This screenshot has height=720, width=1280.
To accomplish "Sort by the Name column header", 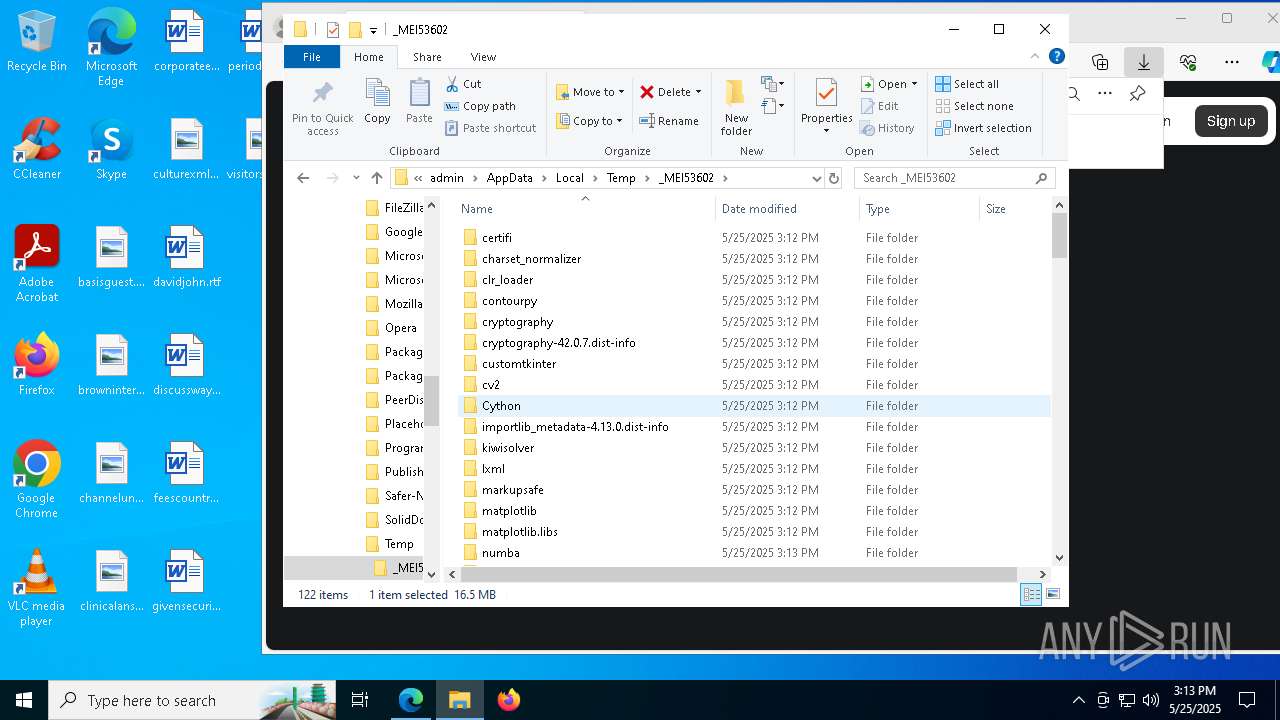I will point(585,209).
